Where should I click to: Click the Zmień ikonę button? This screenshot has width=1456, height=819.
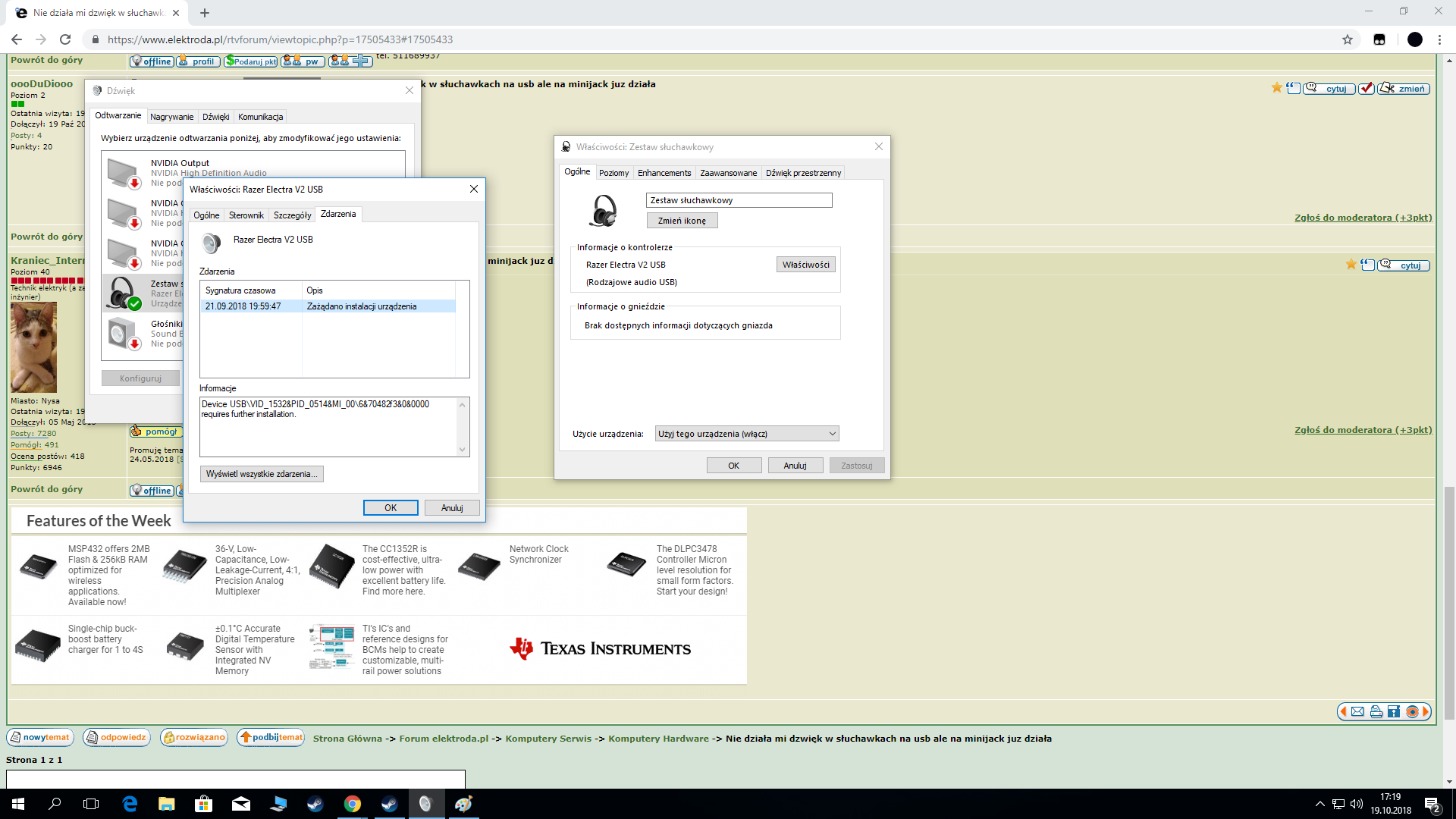point(682,221)
